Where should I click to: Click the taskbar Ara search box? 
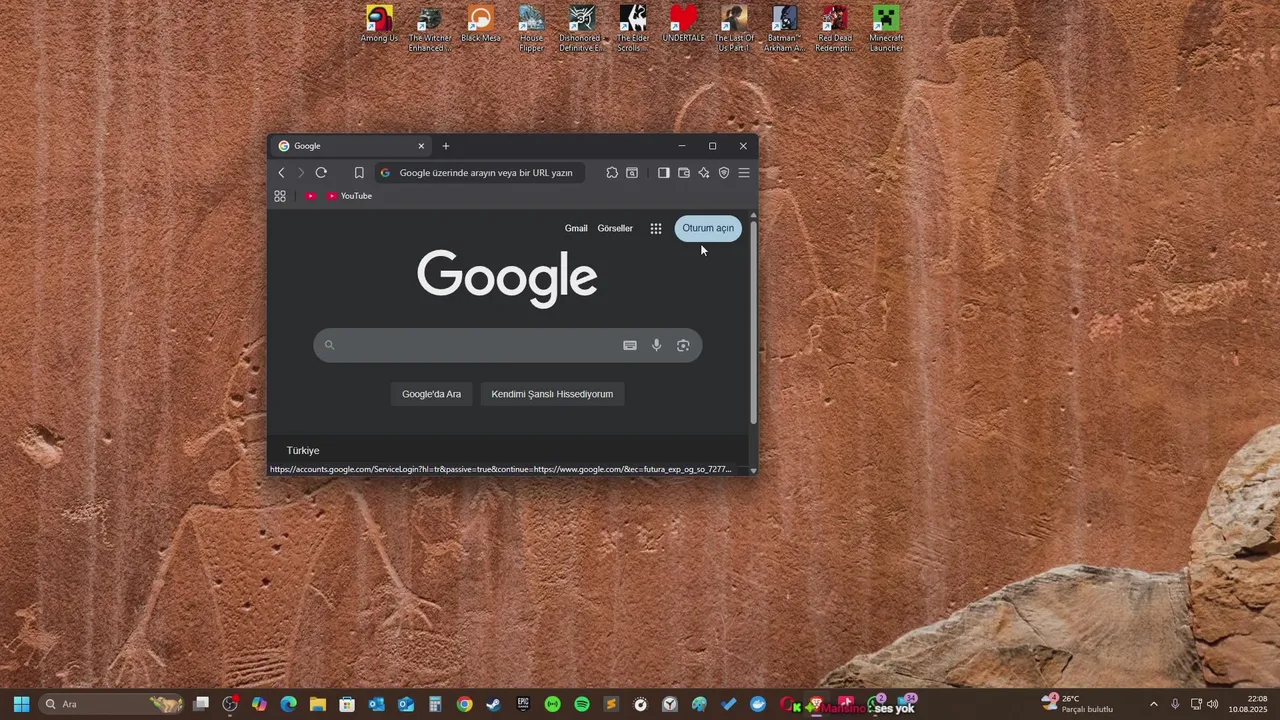[112, 704]
